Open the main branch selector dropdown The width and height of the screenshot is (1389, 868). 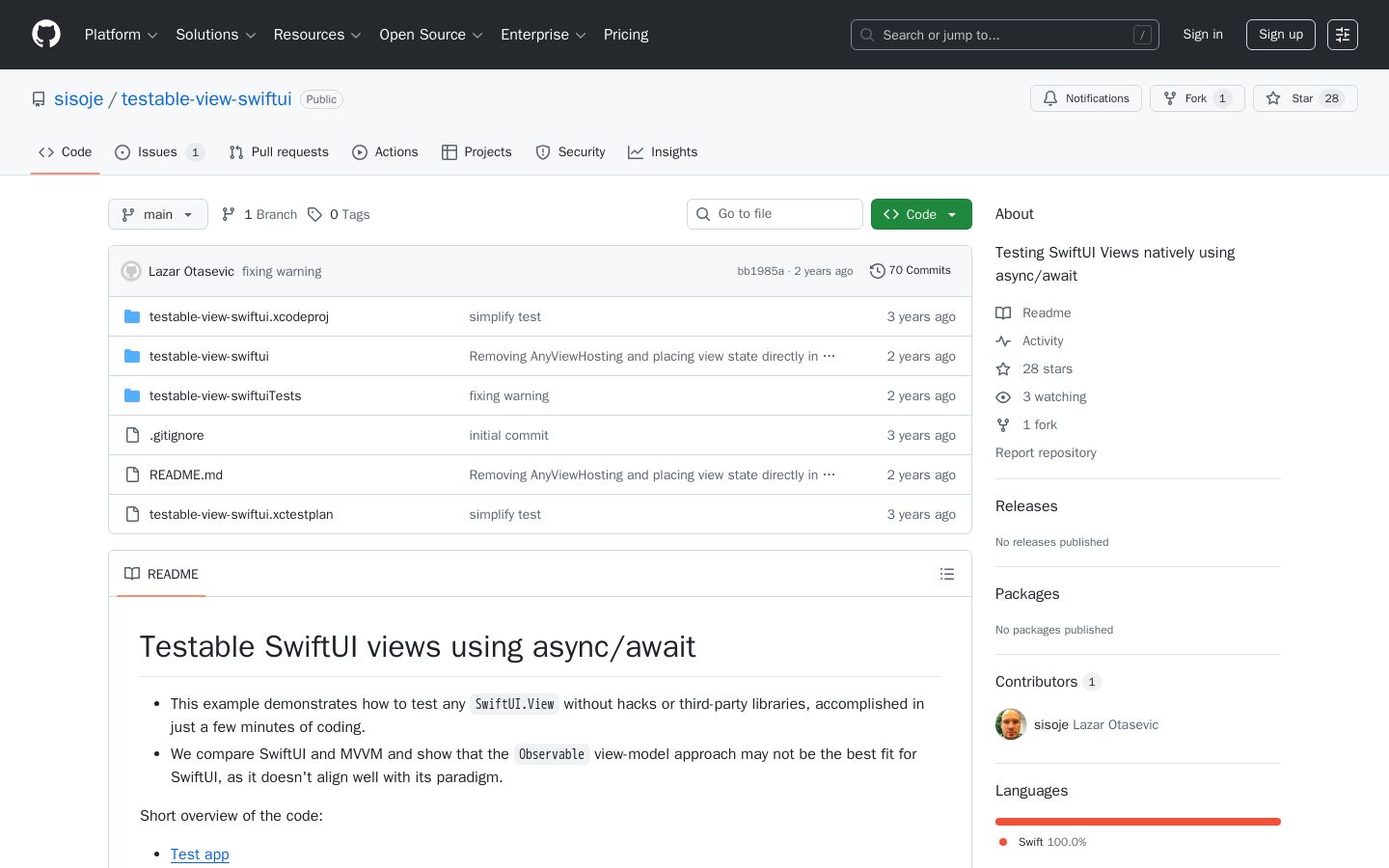point(158,214)
